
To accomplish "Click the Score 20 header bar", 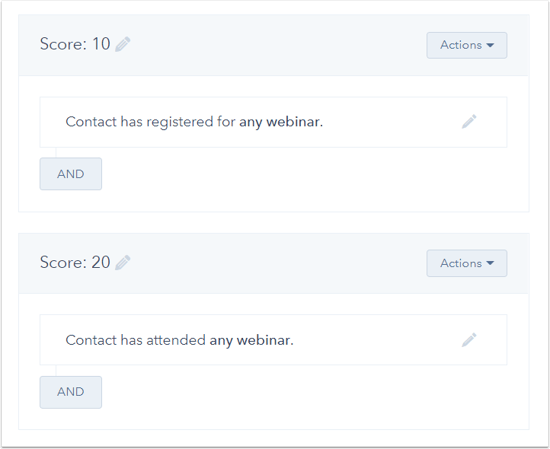I will [274, 263].
